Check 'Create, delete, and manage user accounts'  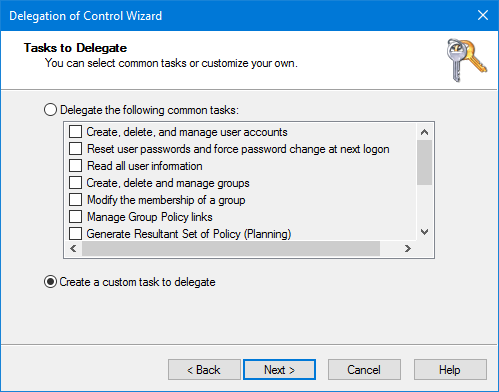[75, 132]
